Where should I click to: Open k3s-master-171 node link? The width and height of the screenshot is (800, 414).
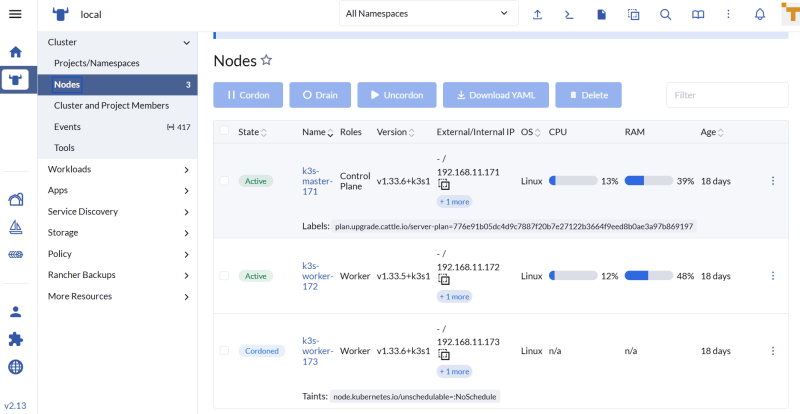317,181
